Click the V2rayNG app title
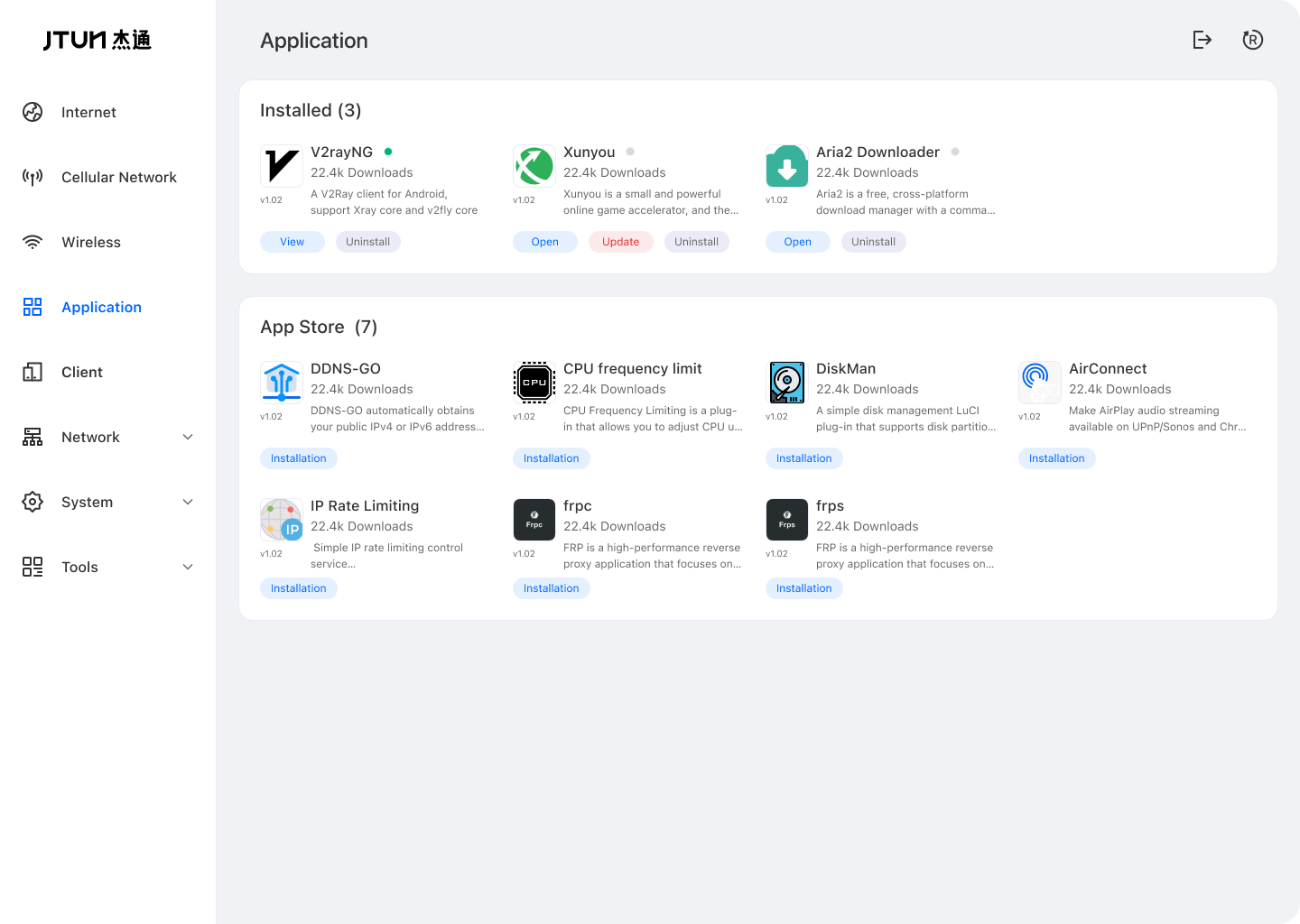Viewport: 1300px width, 924px height. click(x=341, y=152)
